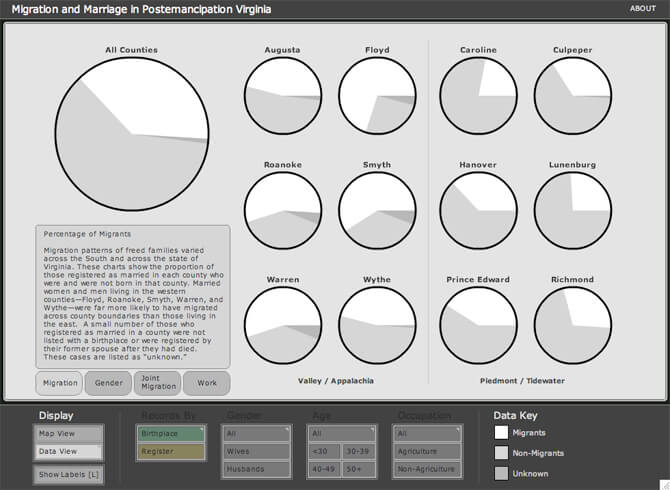670x490 pixels.
Task: Select the Augusta county pie chart
Action: coord(283,95)
